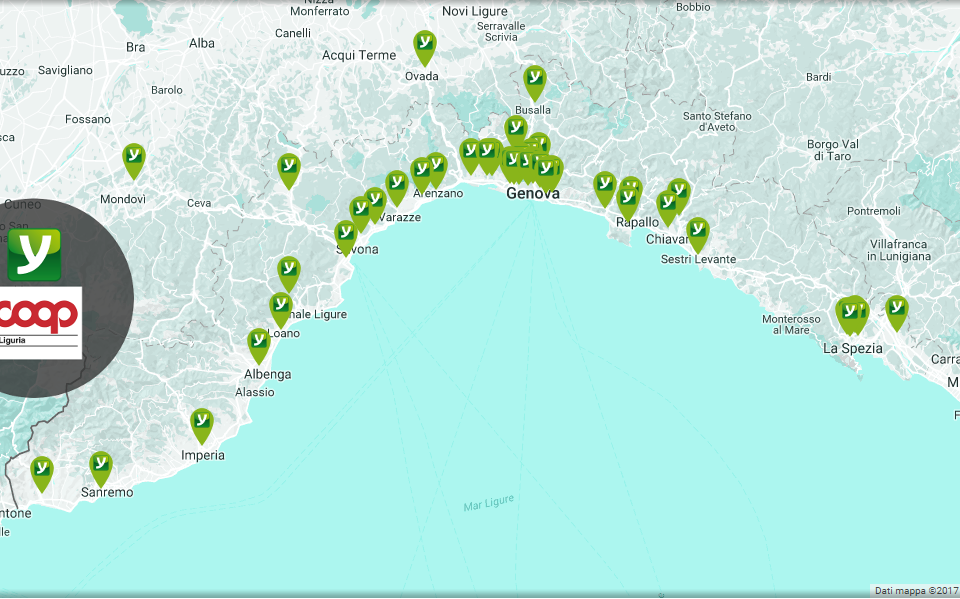Open the pin just above Varazze label
This screenshot has width=960, height=599.
pos(397,185)
